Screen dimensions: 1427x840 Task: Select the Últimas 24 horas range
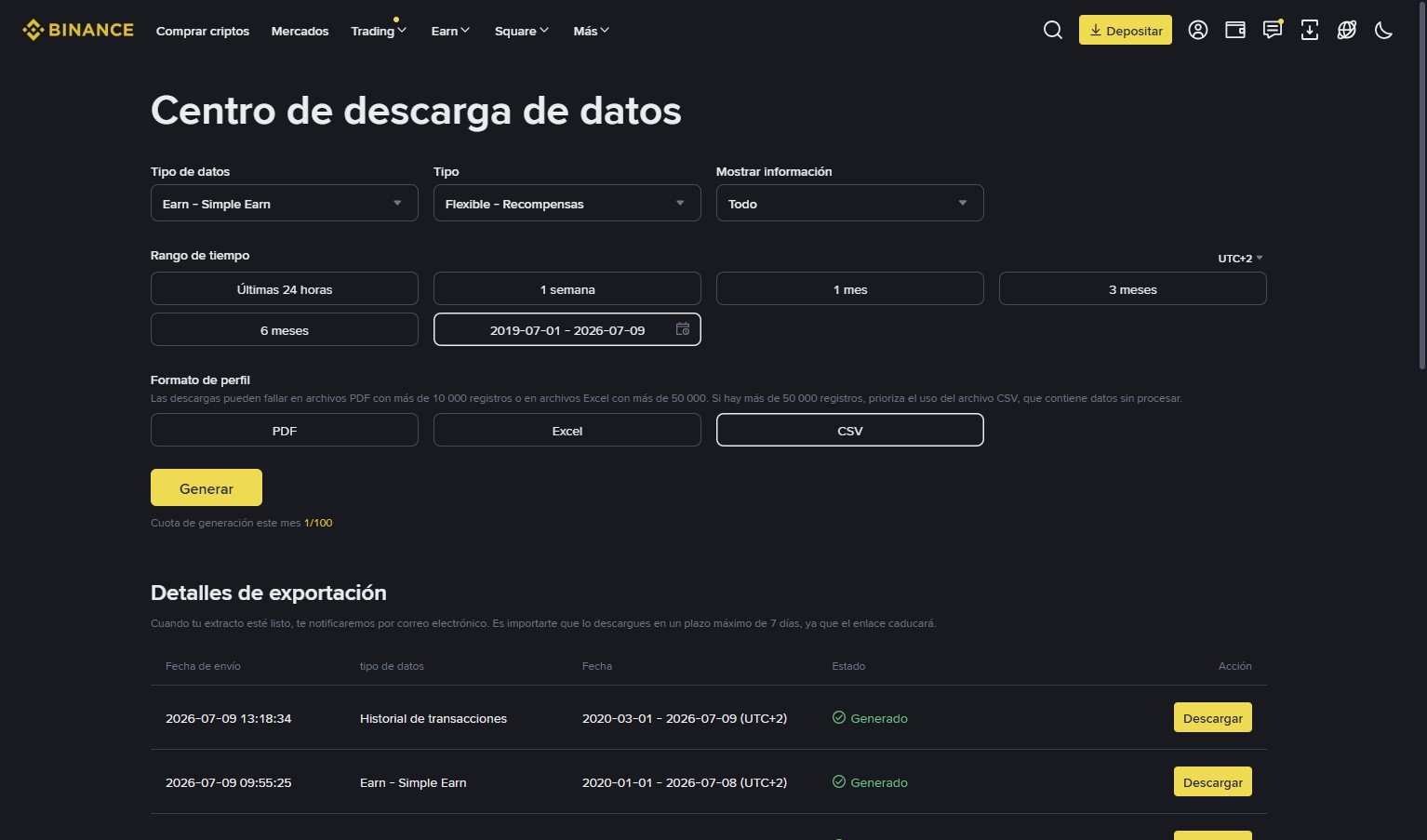click(285, 288)
